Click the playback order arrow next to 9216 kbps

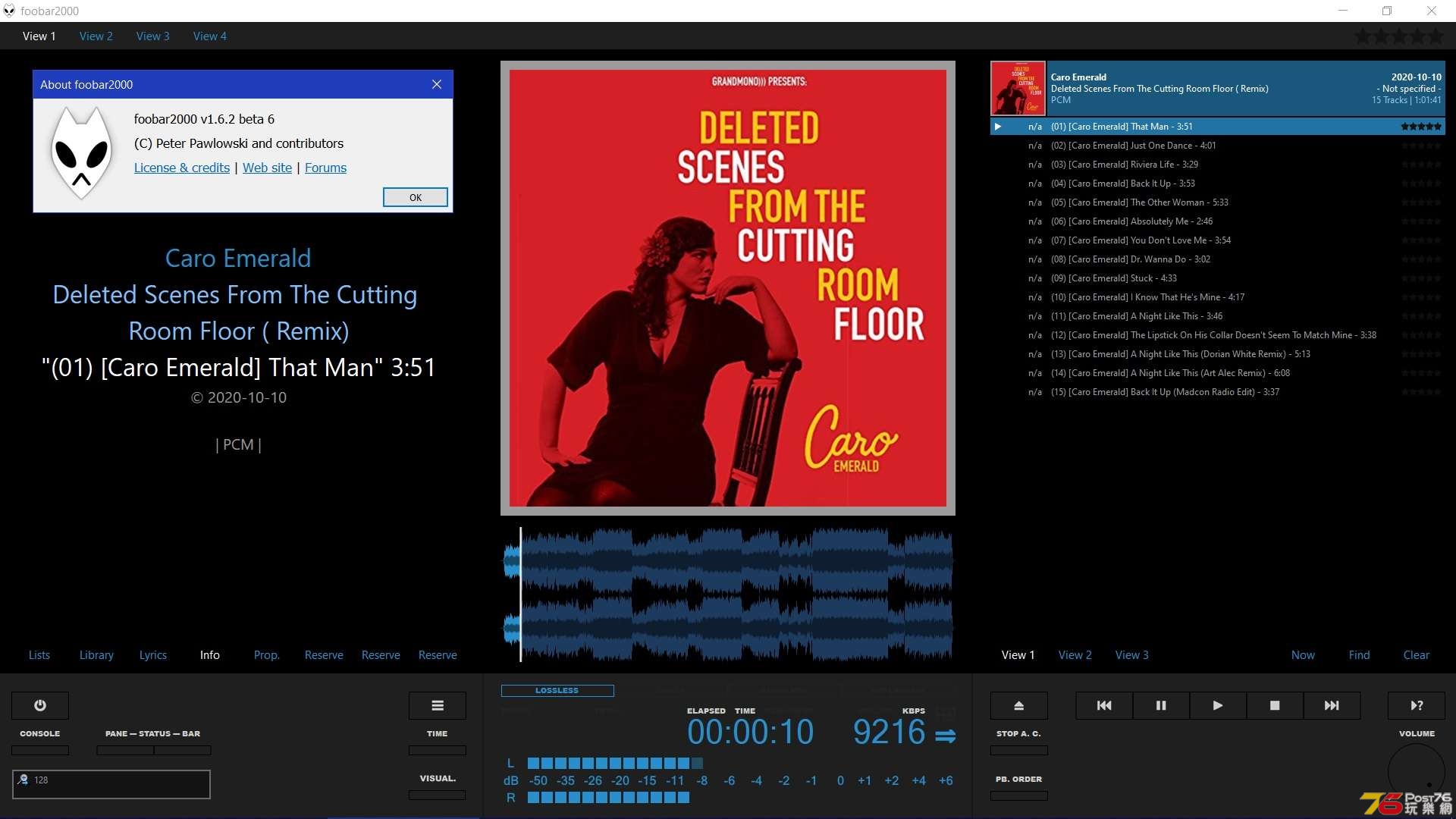[x=945, y=736]
